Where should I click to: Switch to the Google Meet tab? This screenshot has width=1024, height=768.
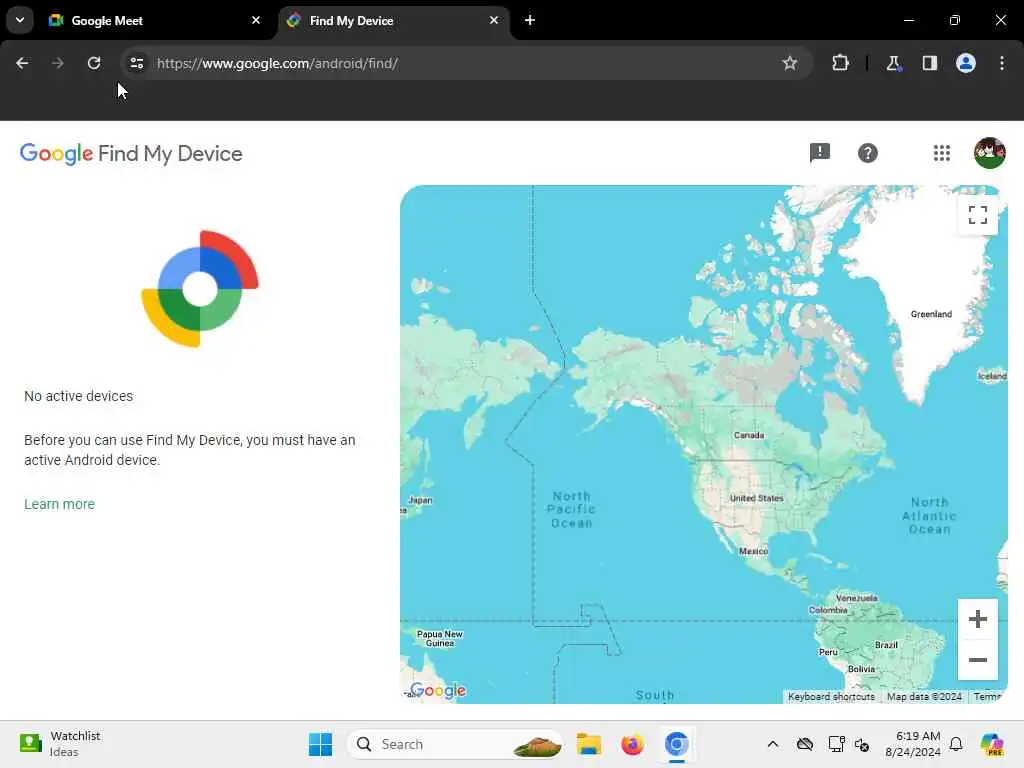click(x=154, y=21)
